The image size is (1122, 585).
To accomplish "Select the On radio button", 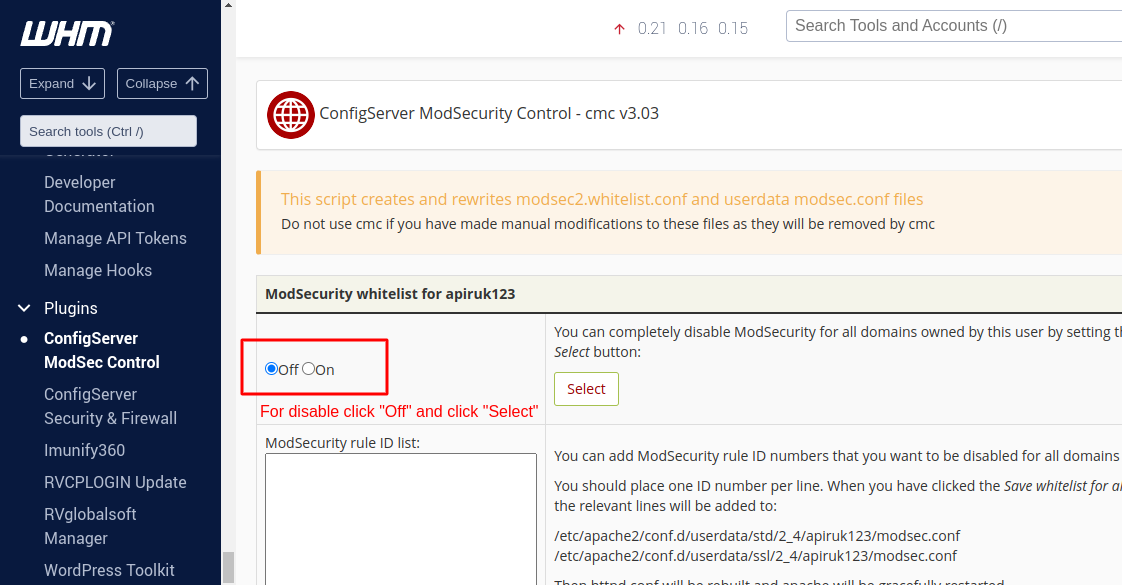I will point(308,369).
